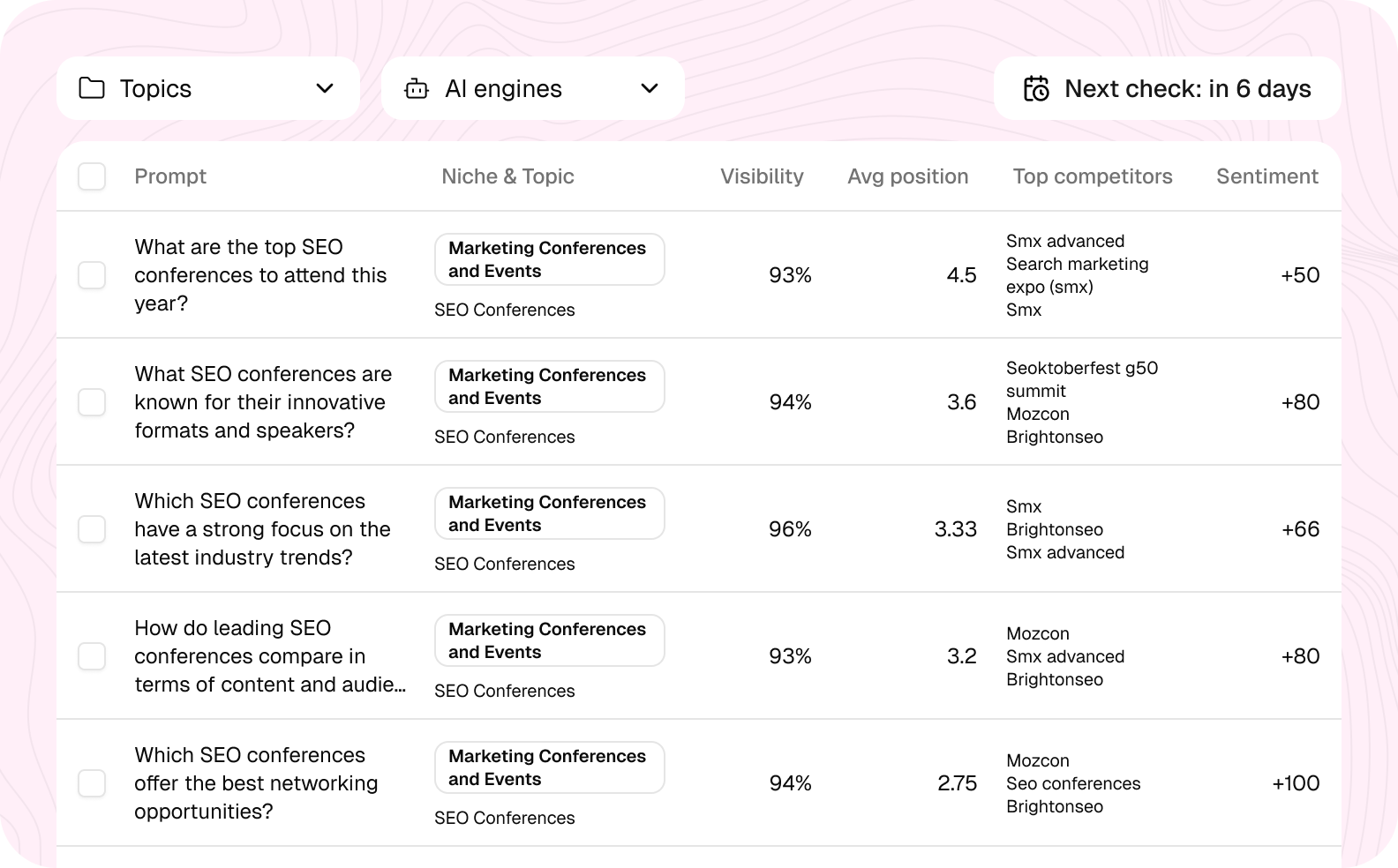The height and width of the screenshot is (868, 1398).
Task: Click the Visibility column header
Action: click(761, 176)
